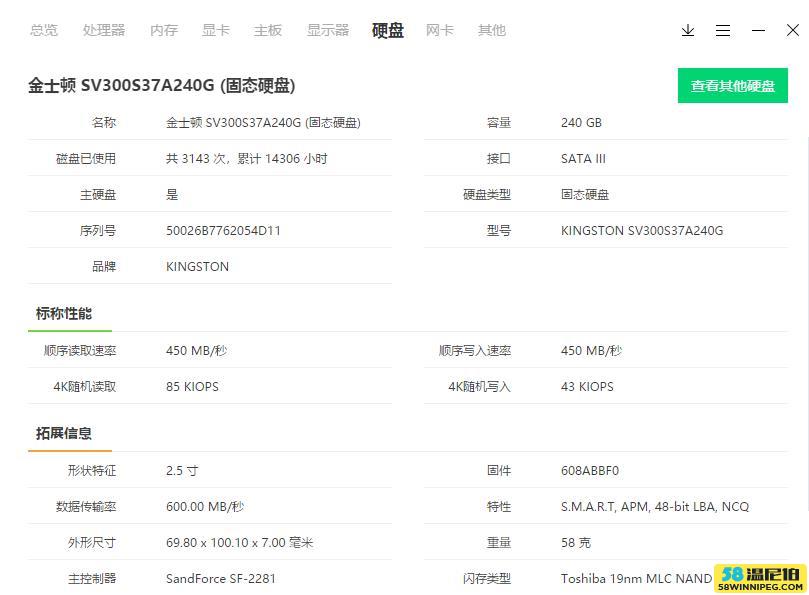
Task: Click the flash type Toshiba 19nm MLC
Action: 637,579
